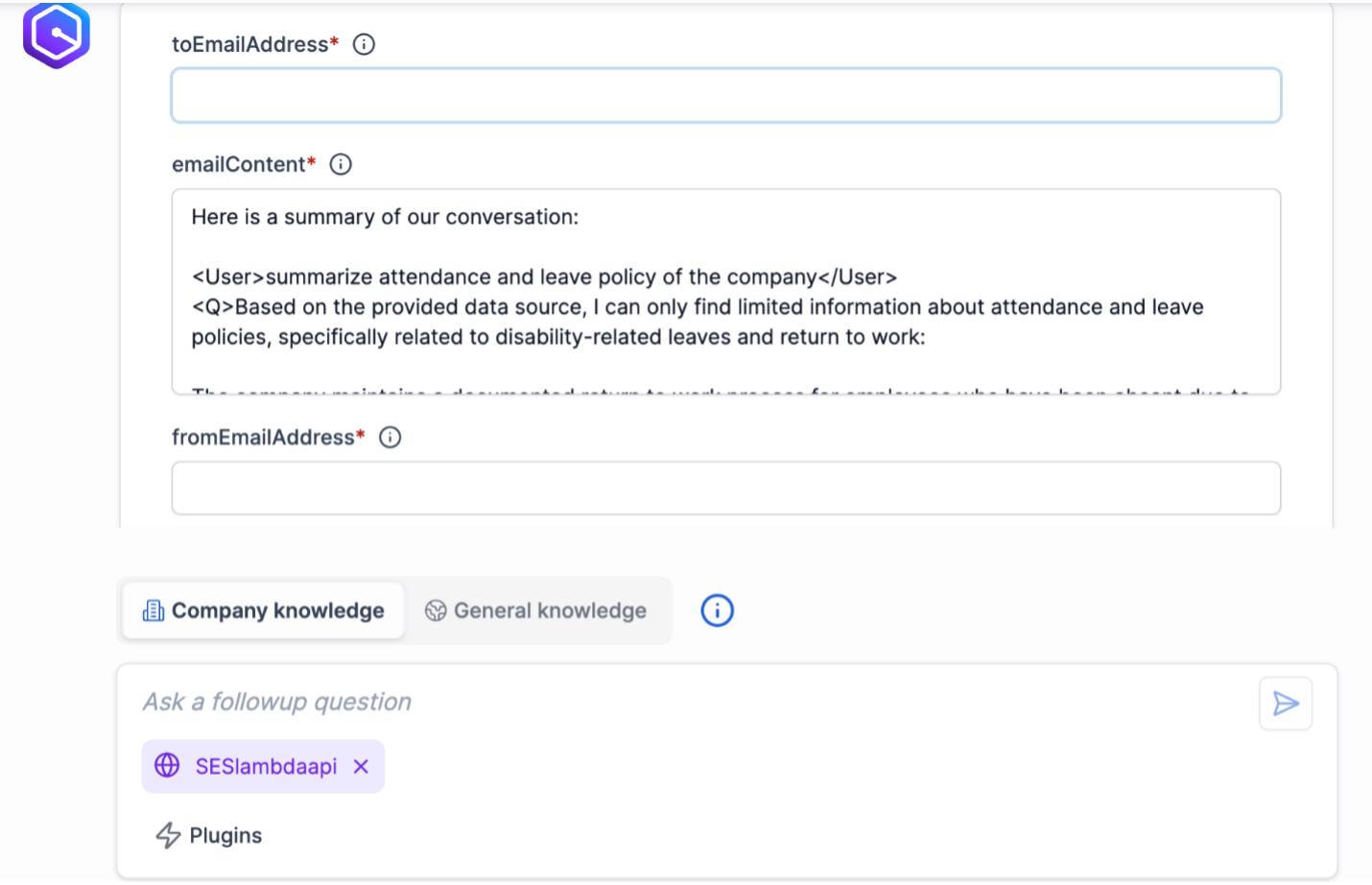
Task: Click the info icon beside fromEmailAddress
Action: [390, 437]
